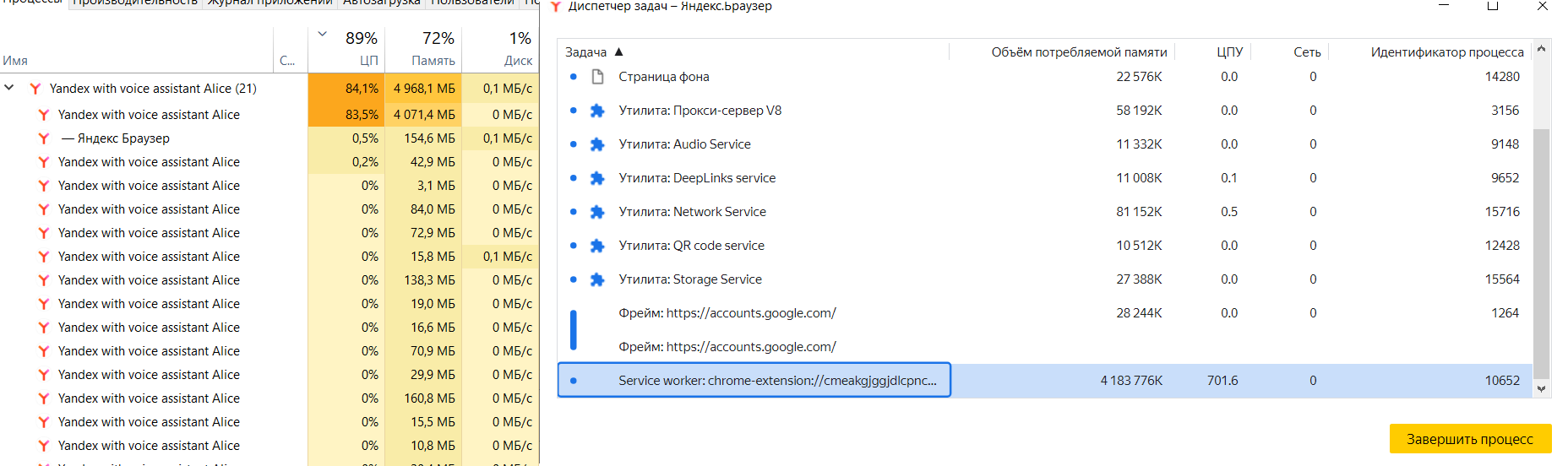The width and height of the screenshot is (1568, 466).
Task: Click the chevron above the ЦП column
Action: click(323, 35)
